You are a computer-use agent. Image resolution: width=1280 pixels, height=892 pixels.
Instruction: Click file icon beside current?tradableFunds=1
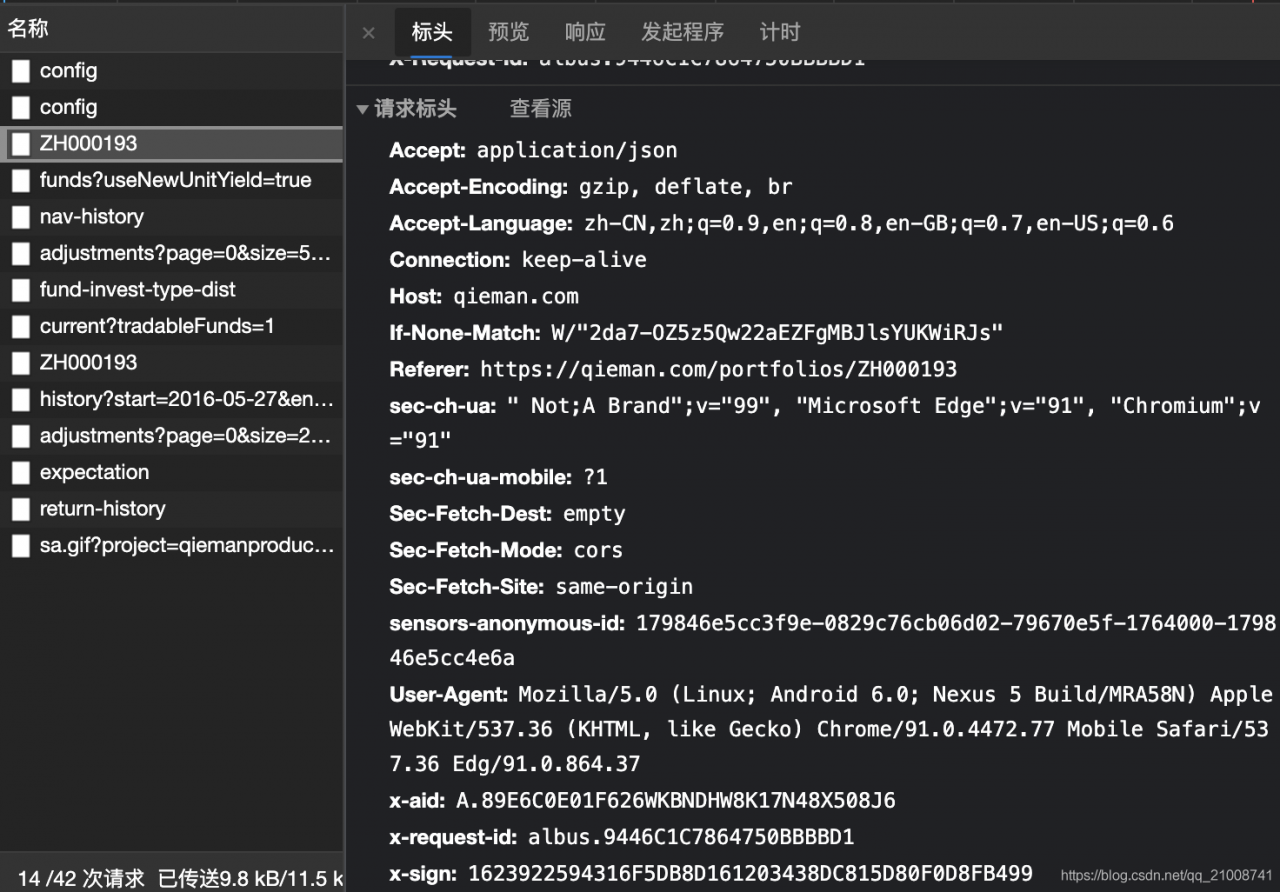[21, 326]
